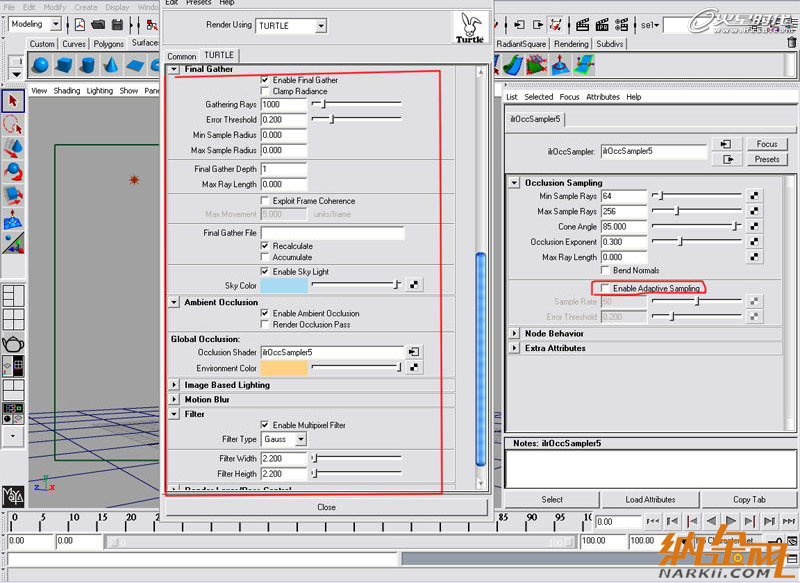The height and width of the screenshot is (583, 800).
Task: Expand the Image Based Lighting section
Action: point(175,385)
